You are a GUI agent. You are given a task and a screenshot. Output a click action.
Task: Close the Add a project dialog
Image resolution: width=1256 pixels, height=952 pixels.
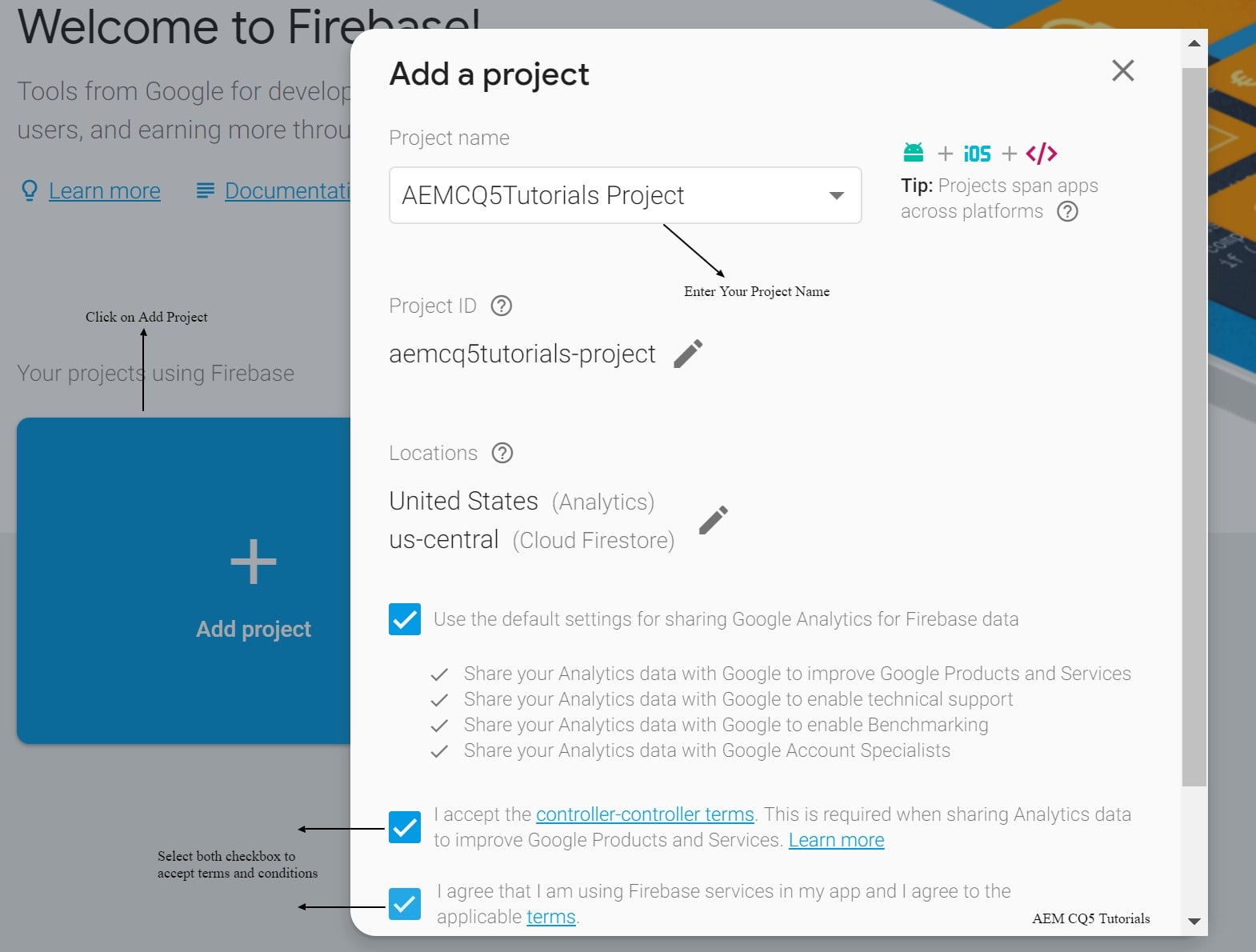pos(1123,70)
